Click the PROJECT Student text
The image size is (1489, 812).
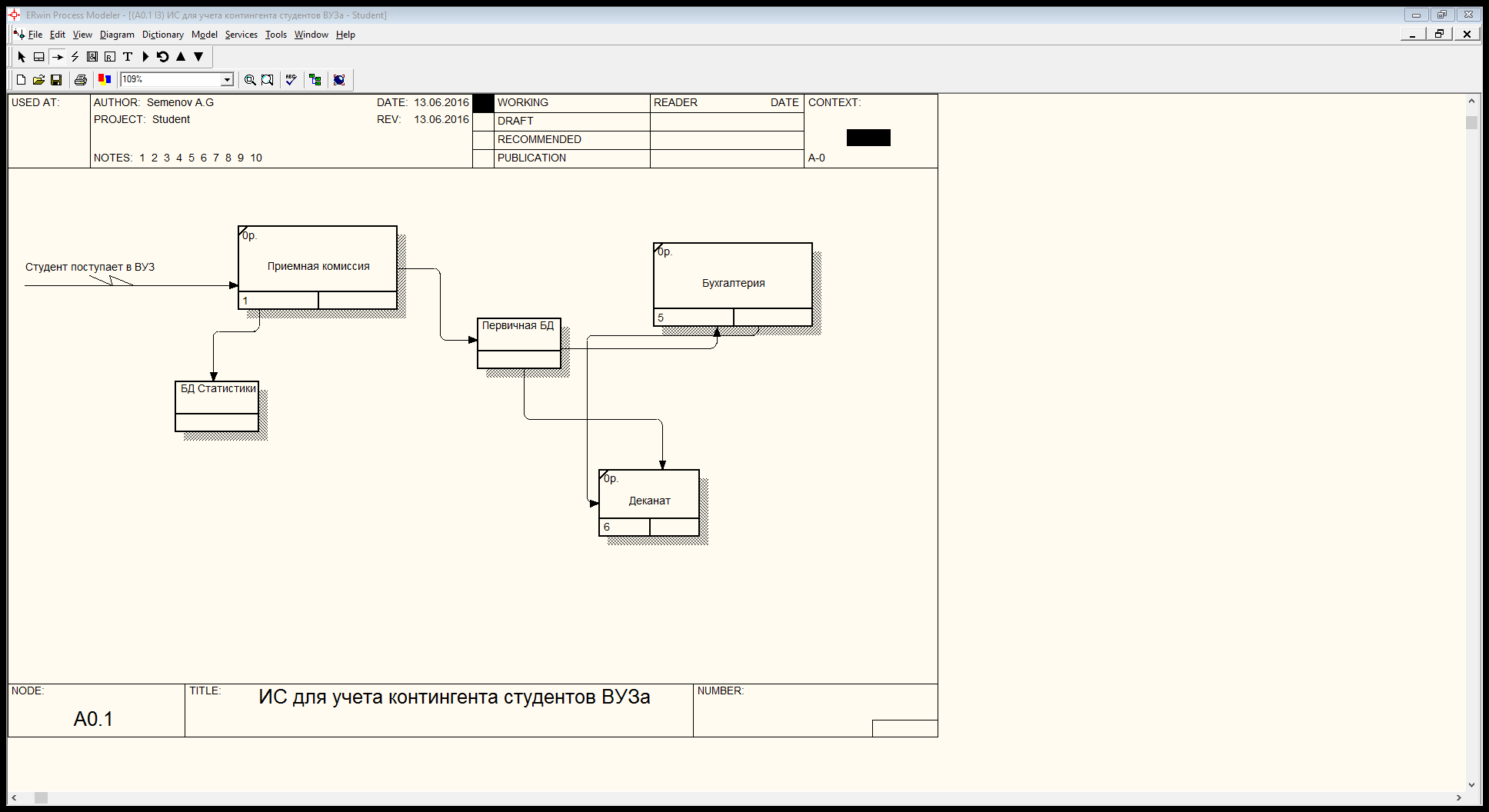point(142,119)
